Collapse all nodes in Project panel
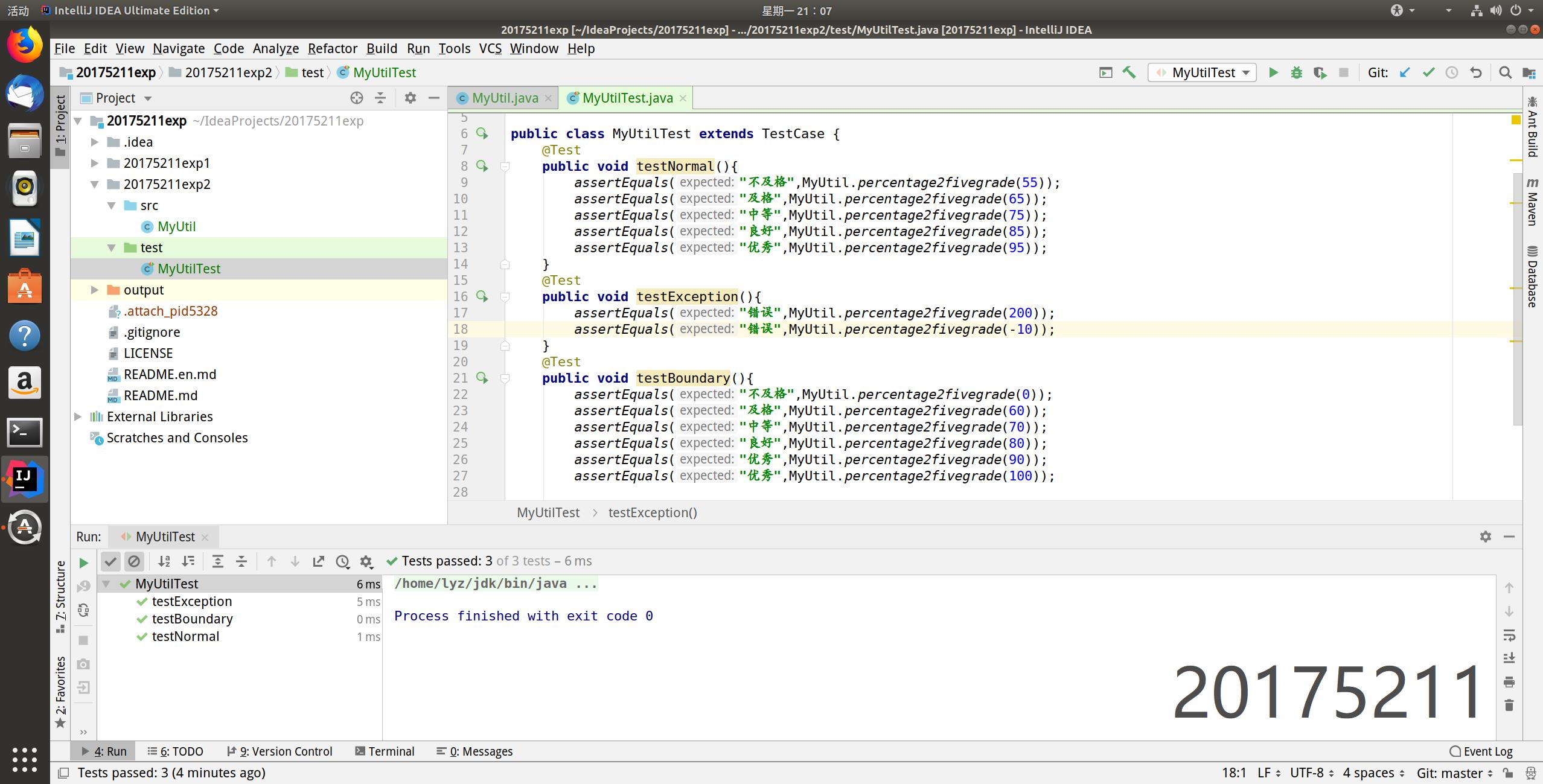The image size is (1543, 784). [x=380, y=98]
